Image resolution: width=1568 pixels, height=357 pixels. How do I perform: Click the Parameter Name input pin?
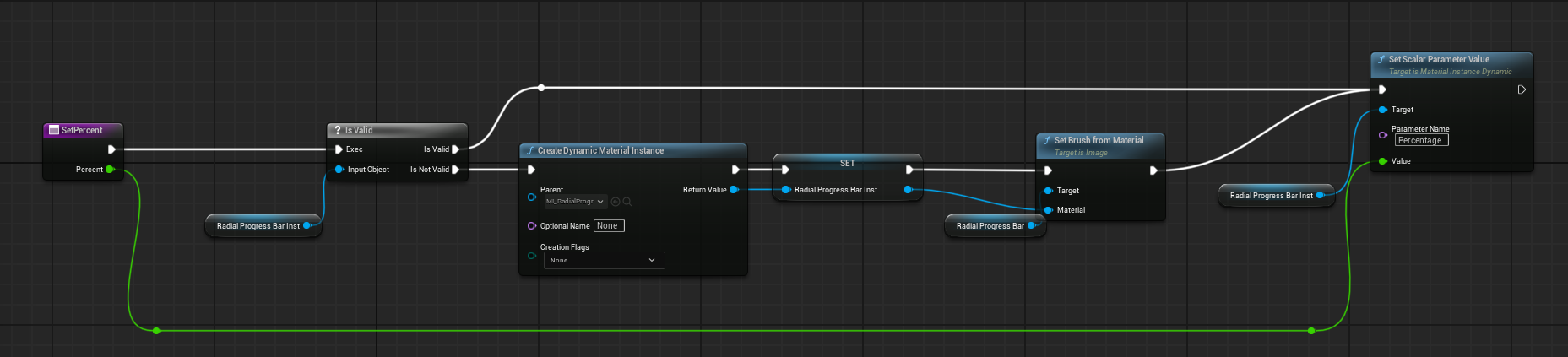coord(1382,135)
